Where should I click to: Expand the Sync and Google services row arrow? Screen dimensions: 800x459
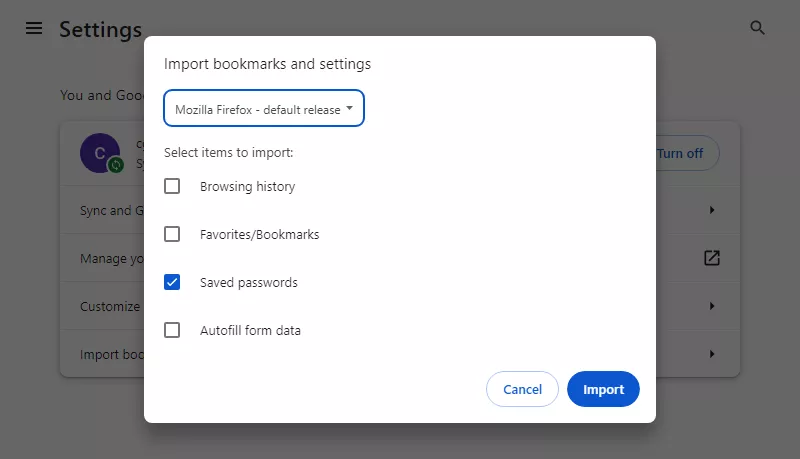pos(712,210)
